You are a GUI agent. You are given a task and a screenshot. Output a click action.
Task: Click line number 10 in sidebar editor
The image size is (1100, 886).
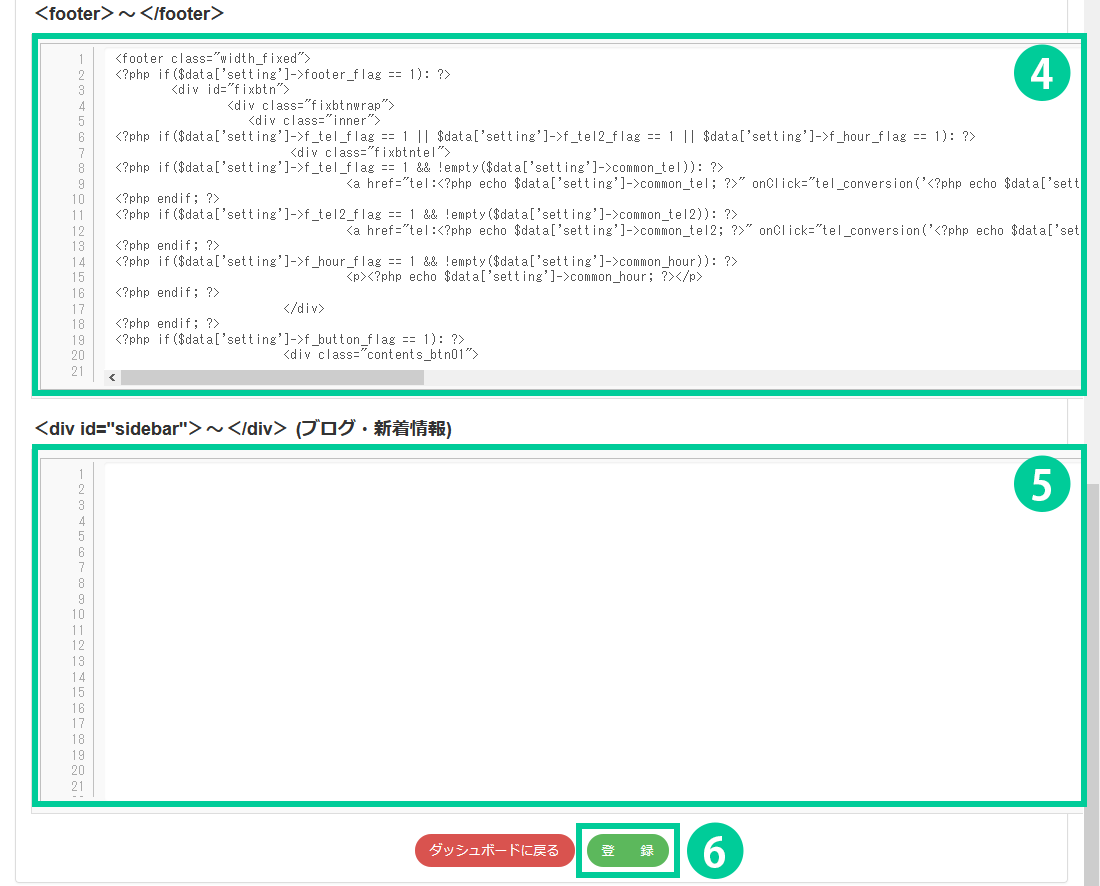pos(77,614)
